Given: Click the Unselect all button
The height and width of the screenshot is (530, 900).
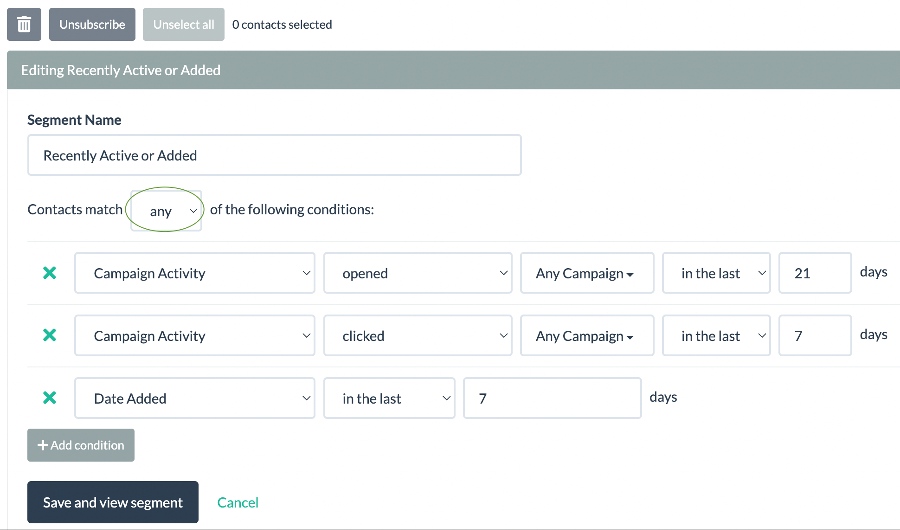Looking at the screenshot, I should (184, 25).
